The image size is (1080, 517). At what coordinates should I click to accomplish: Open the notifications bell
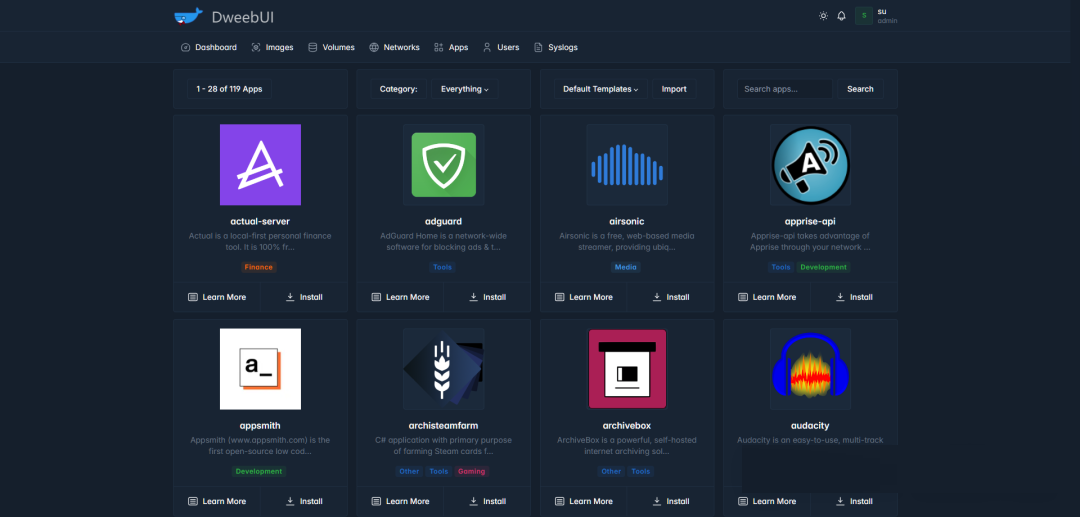[841, 16]
